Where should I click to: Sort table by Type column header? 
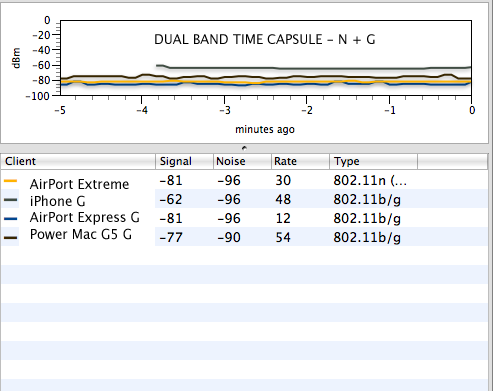click(x=374, y=161)
